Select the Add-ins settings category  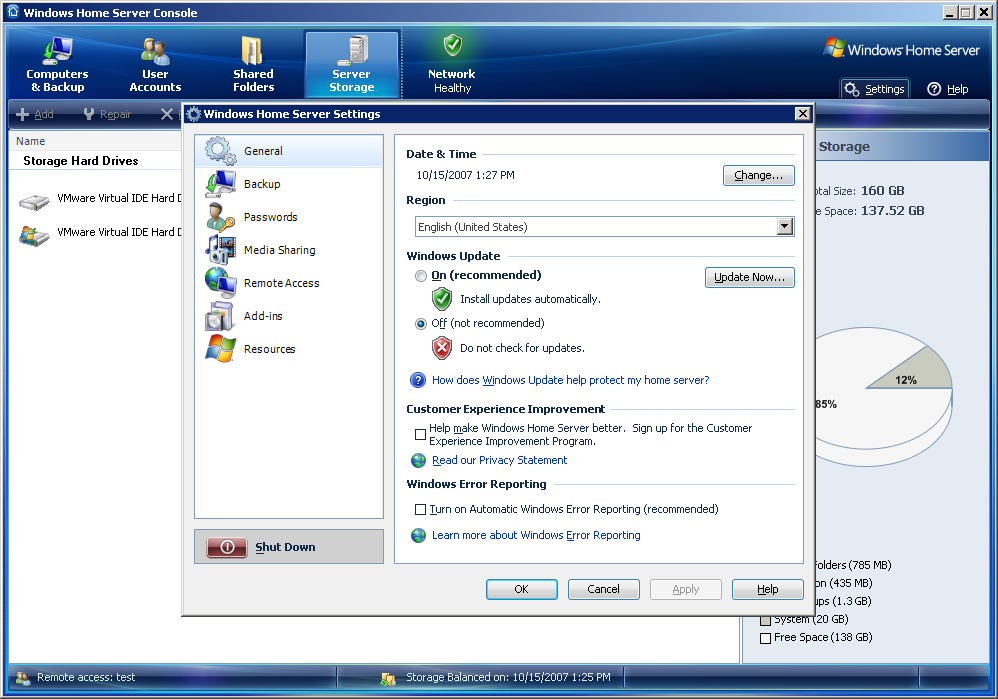tap(289, 316)
